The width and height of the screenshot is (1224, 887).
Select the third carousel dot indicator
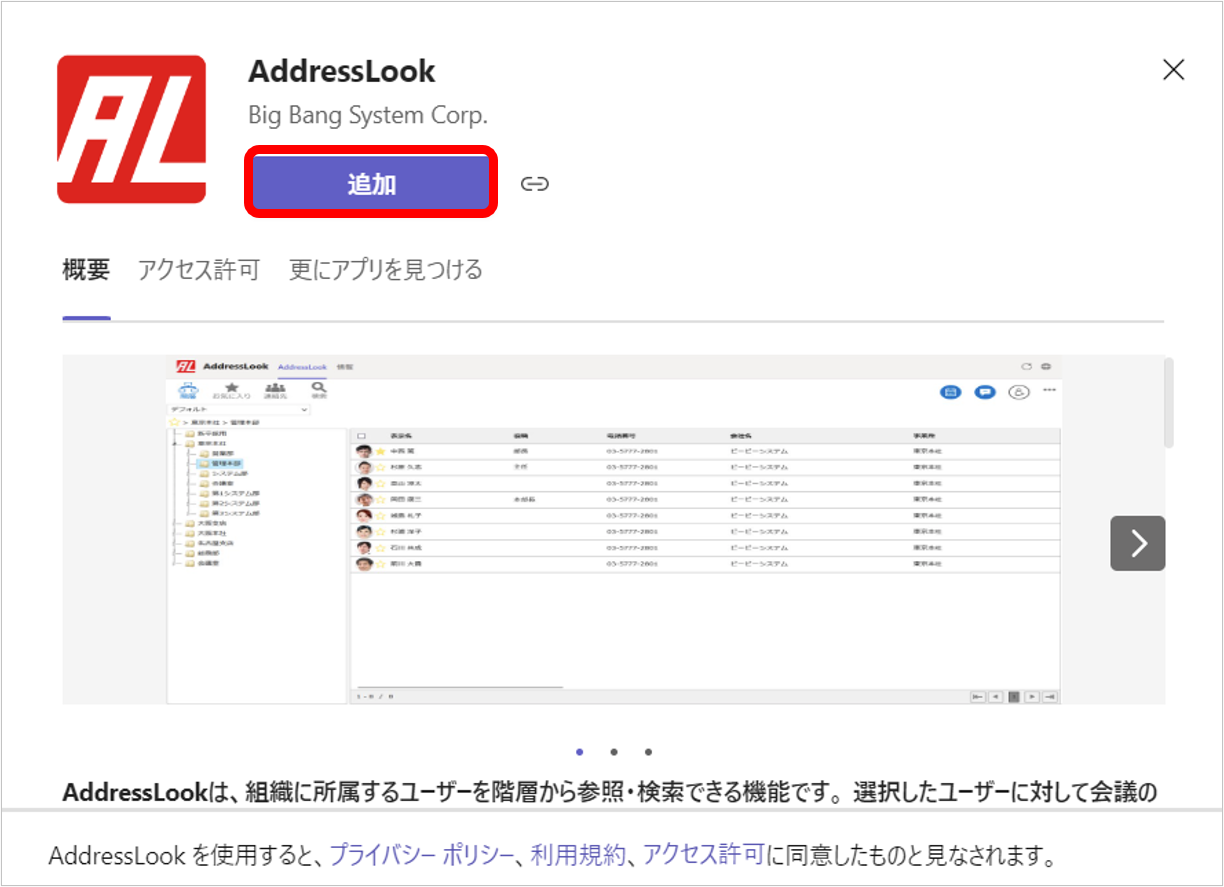point(648,752)
